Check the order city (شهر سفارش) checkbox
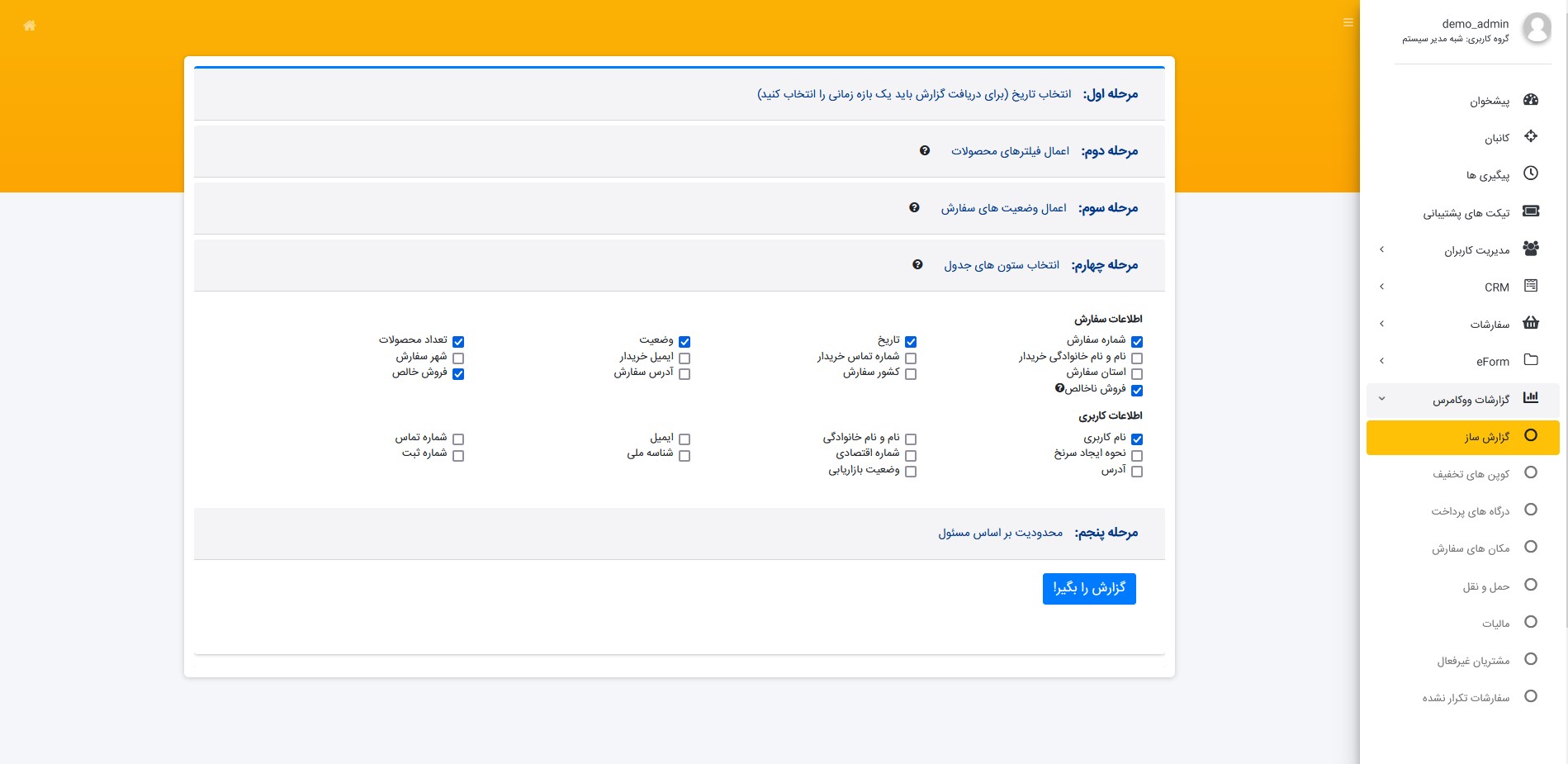 [x=458, y=358]
